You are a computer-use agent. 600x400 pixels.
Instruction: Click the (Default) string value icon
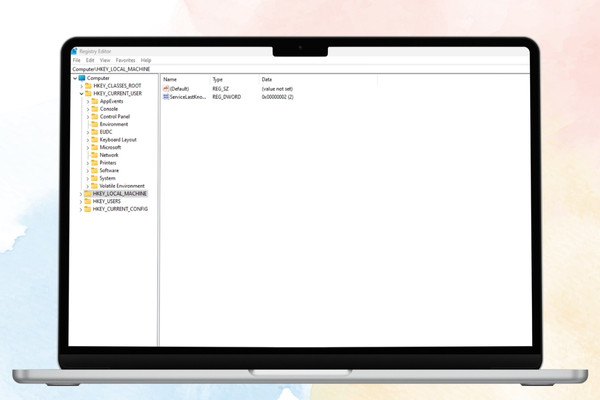pyautogui.click(x=166, y=88)
